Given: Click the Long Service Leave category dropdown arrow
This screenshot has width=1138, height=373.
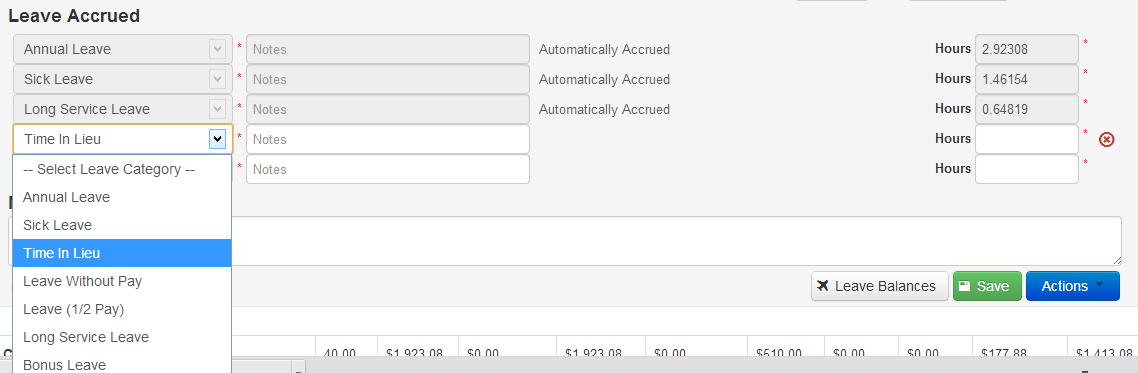Looking at the screenshot, I should point(217,109).
